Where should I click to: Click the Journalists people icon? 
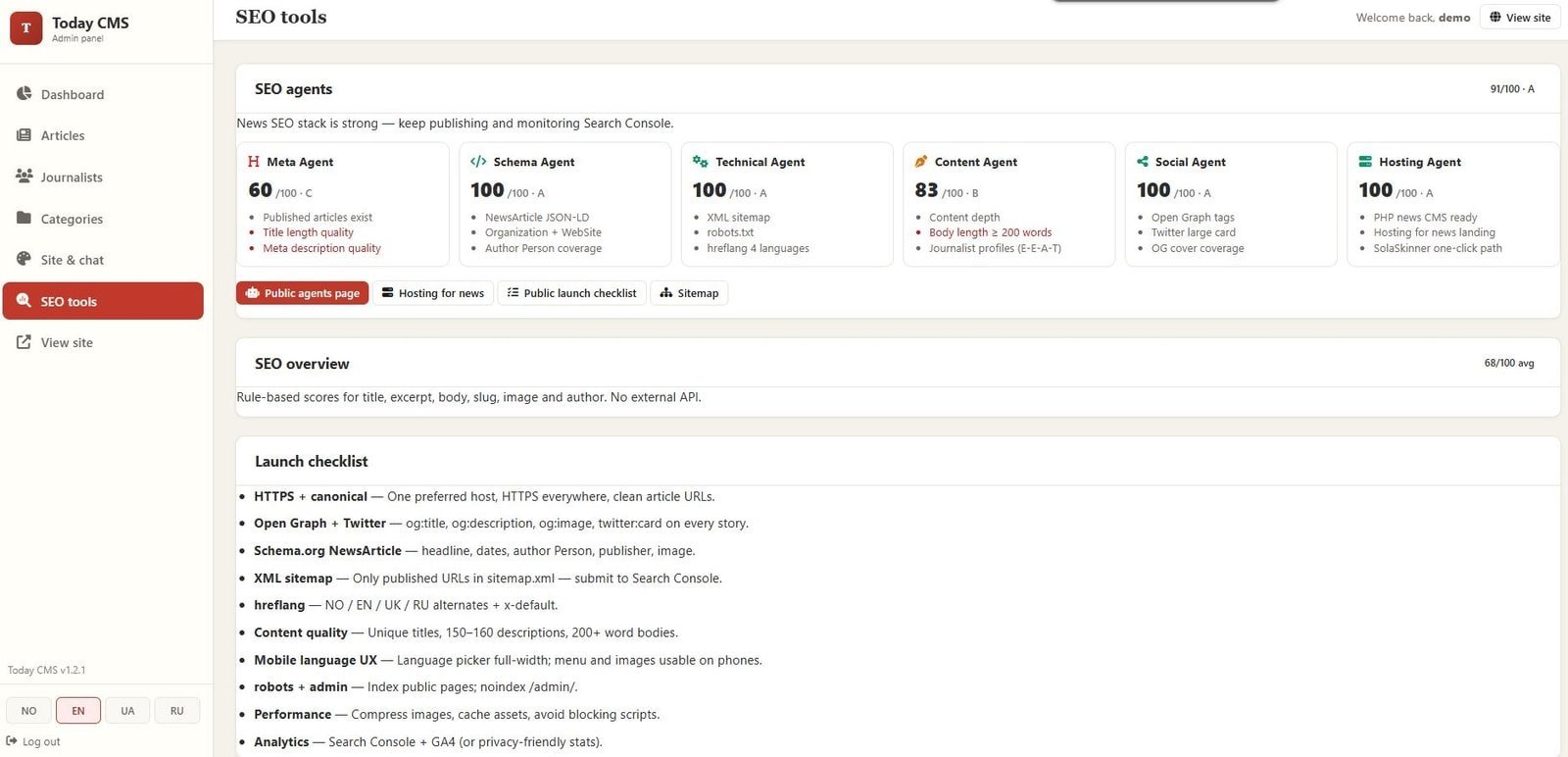click(24, 176)
